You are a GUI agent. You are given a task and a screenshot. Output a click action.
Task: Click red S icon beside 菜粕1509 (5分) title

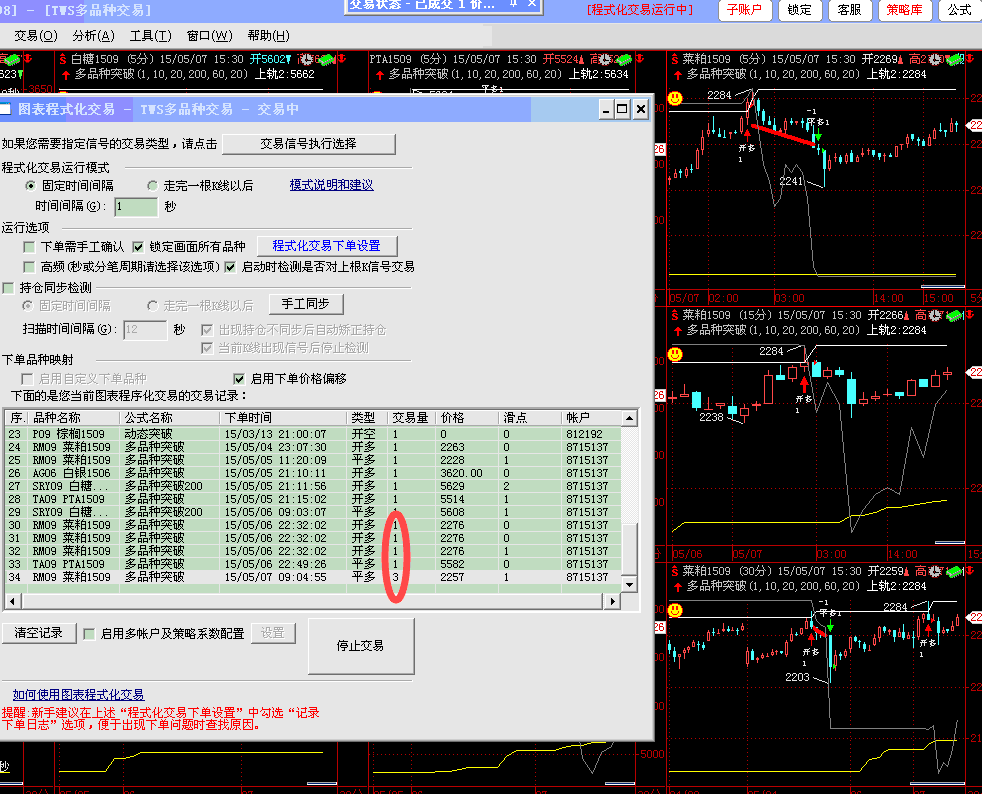(675, 60)
